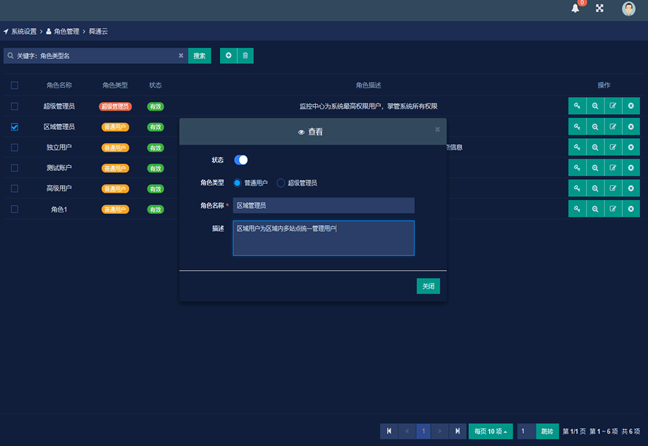Click the view icon for 超级管理员 row
648x446 pixels.
tap(595, 106)
